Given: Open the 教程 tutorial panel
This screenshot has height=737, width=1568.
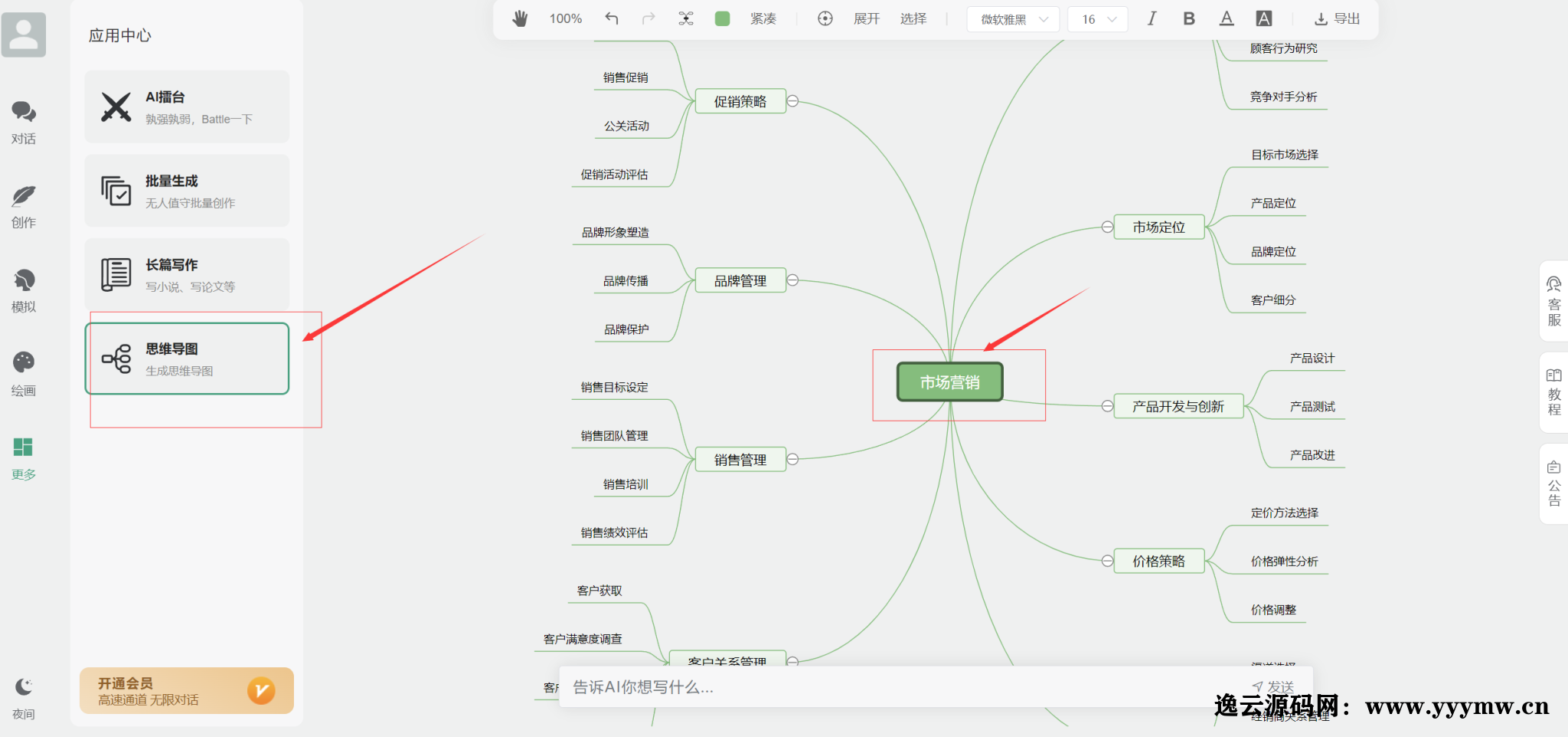Looking at the screenshot, I should [x=1554, y=391].
